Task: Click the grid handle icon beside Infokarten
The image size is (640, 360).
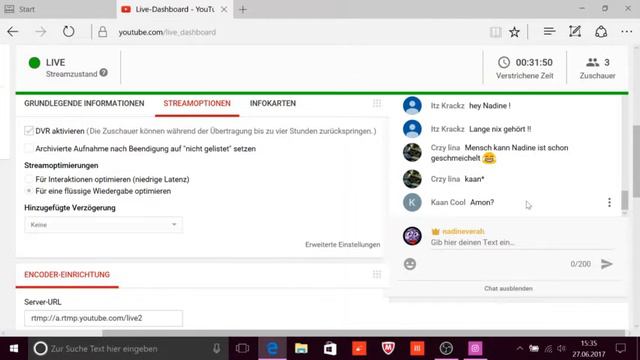Action: point(377,103)
